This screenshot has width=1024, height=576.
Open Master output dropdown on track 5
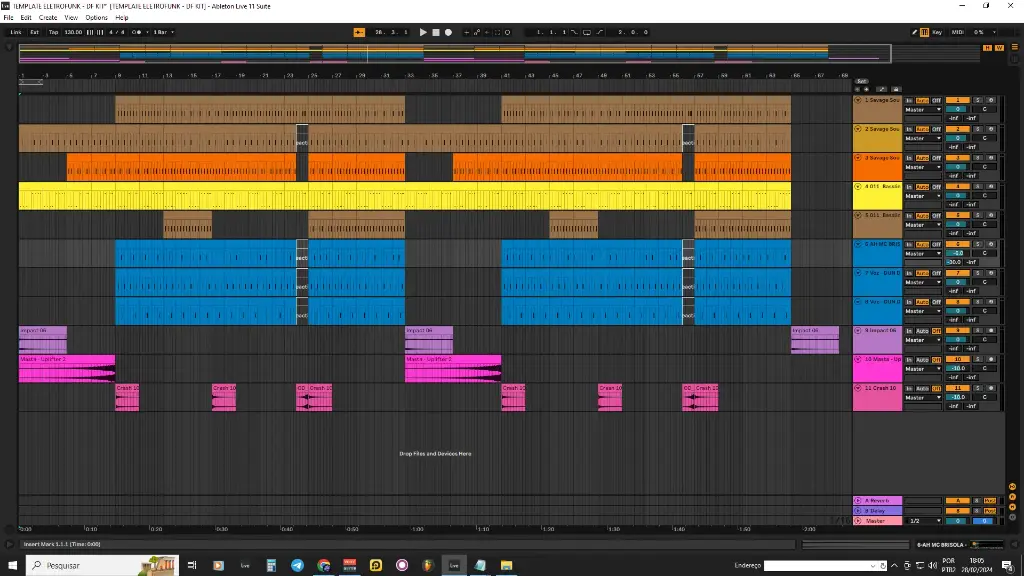(923, 225)
